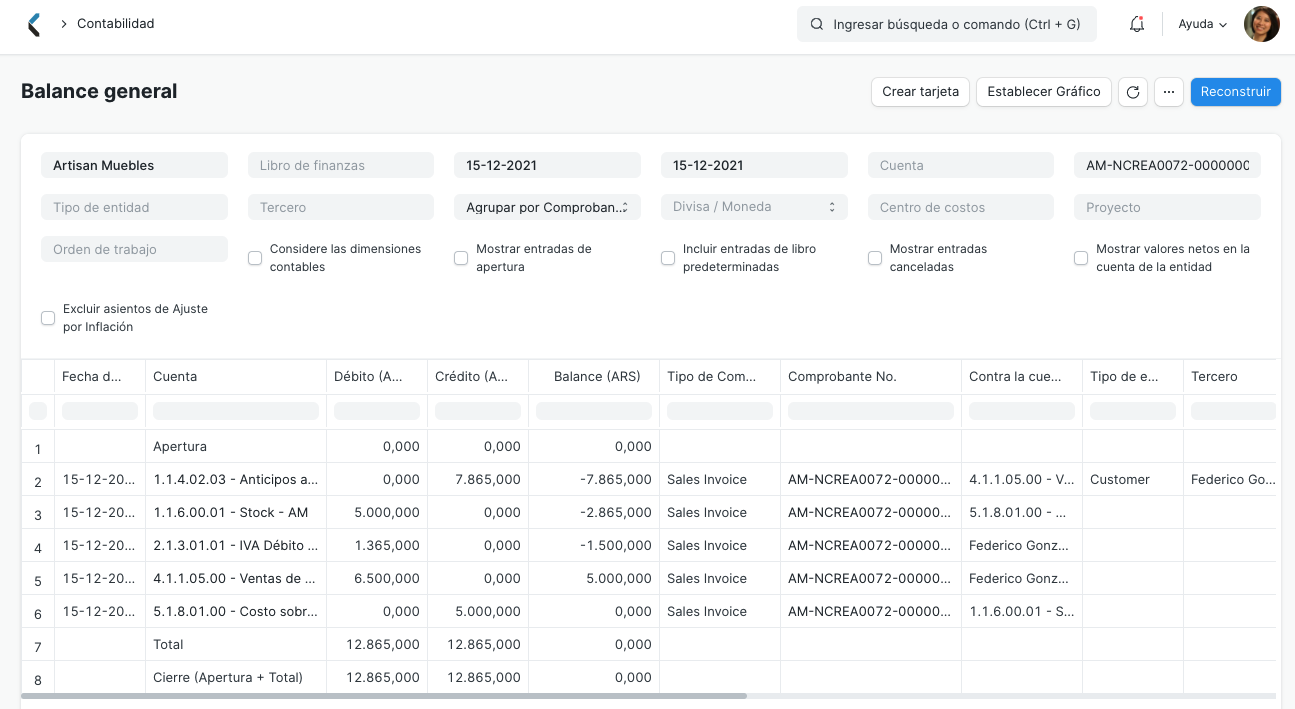Click the user profile avatar
This screenshot has width=1295, height=709.
pyautogui.click(x=1261, y=23)
